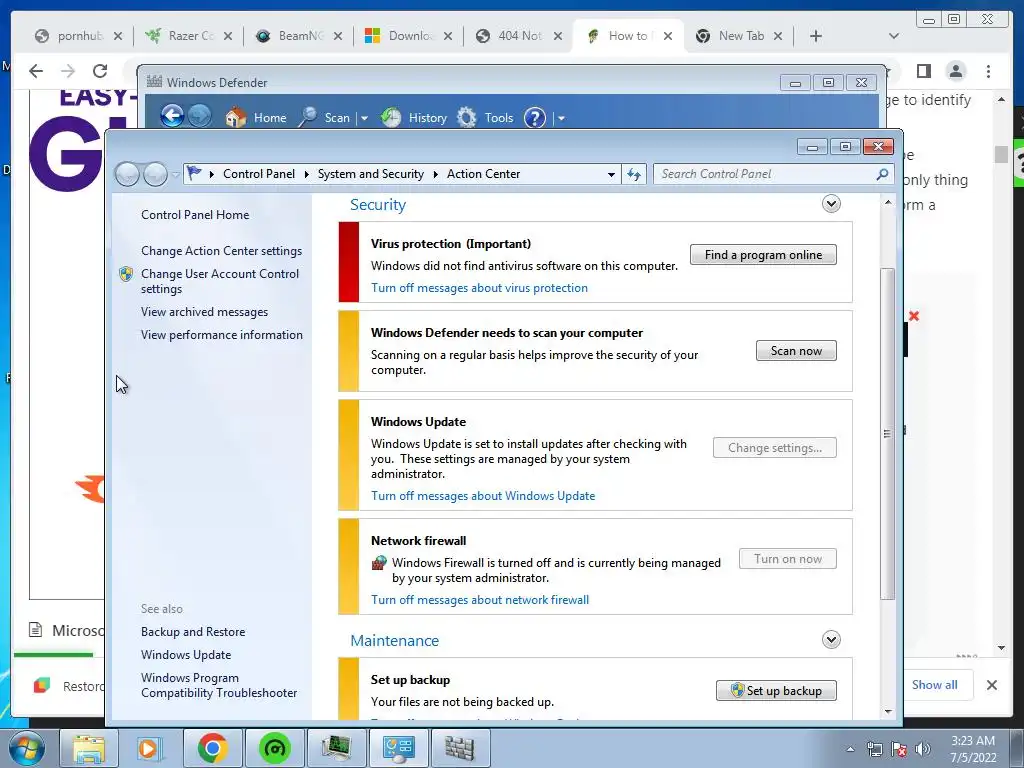Open Windows Update under See also

(185, 654)
